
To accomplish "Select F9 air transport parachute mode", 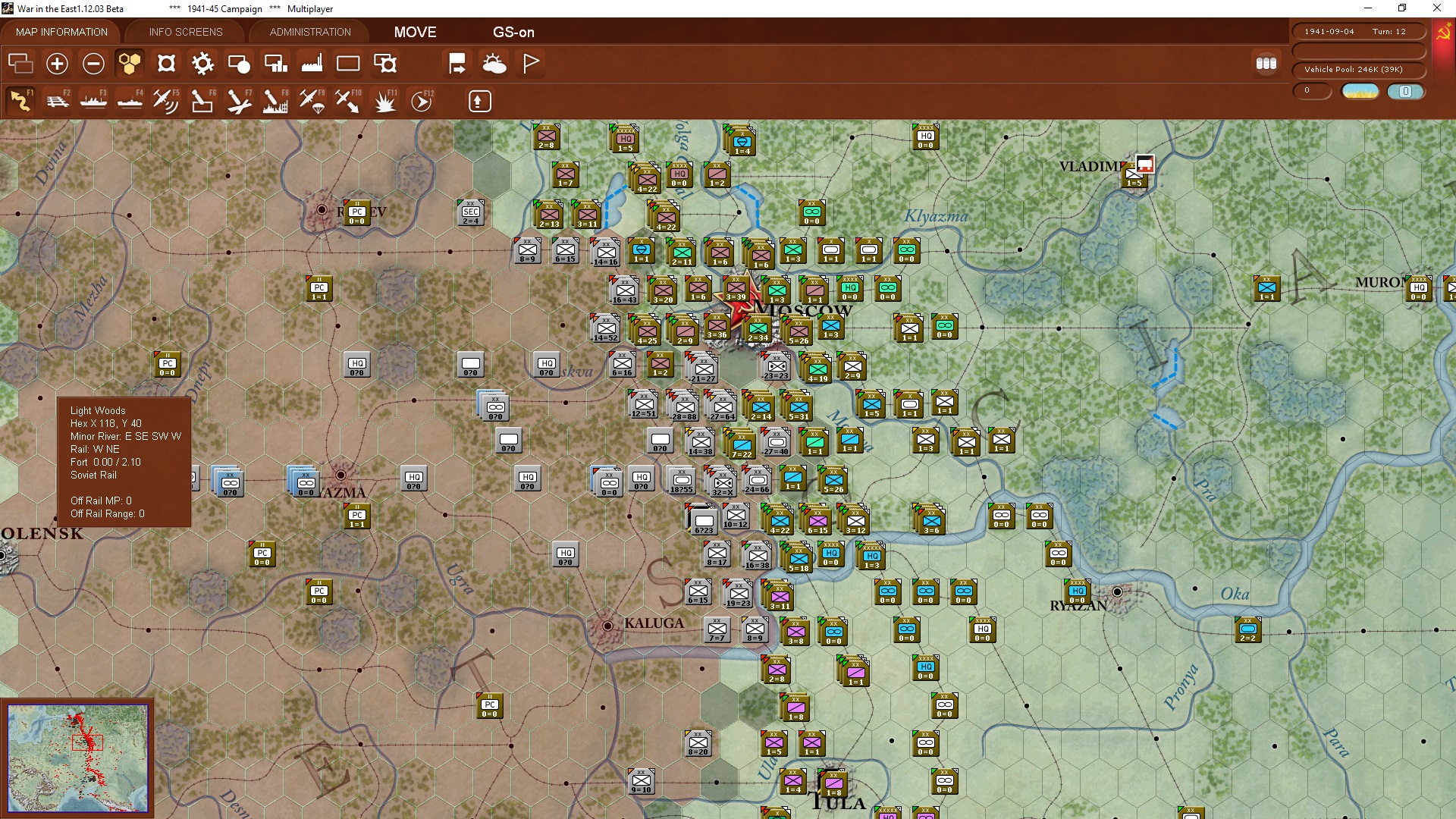I will 312,101.
